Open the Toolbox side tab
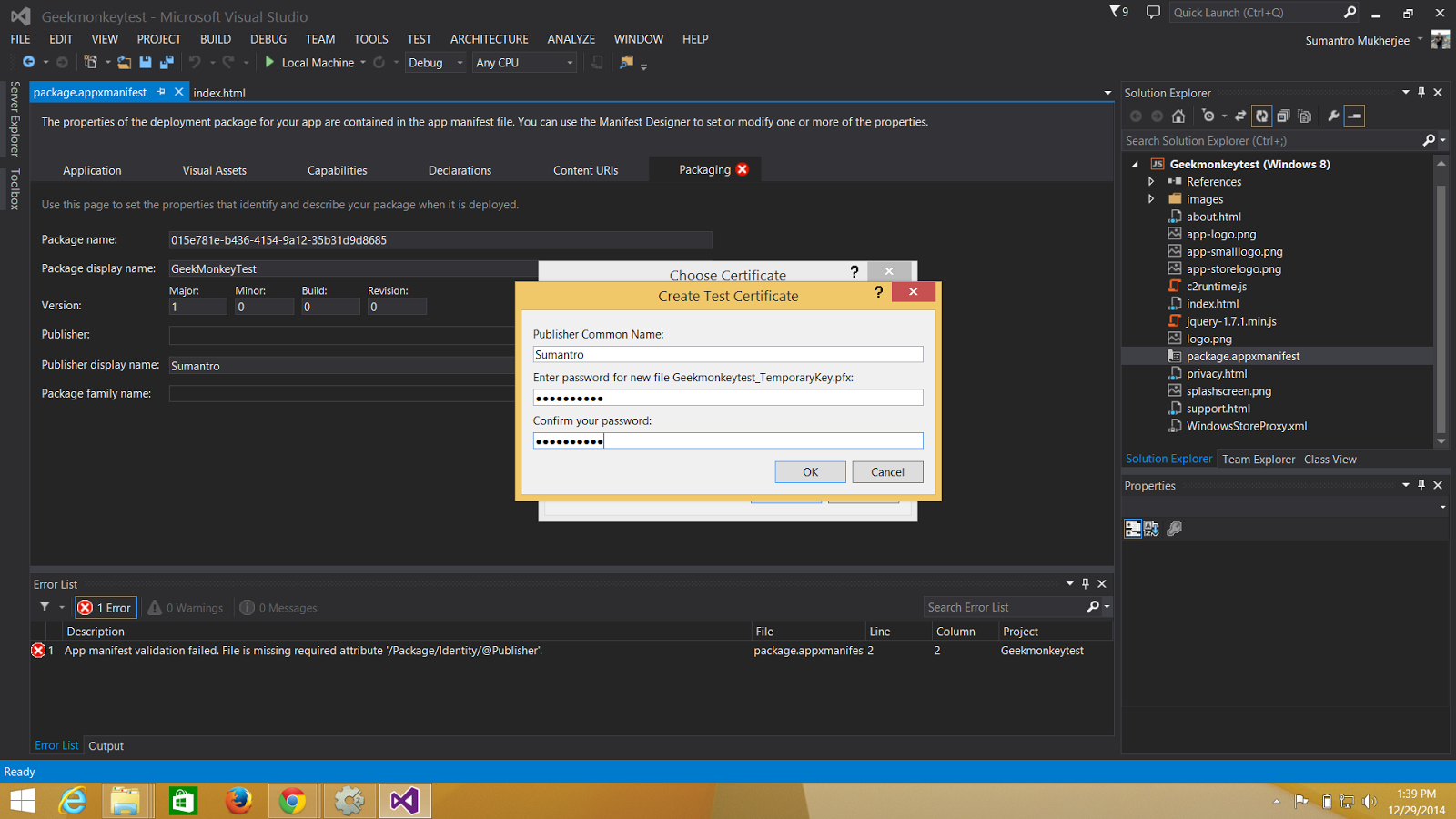1456x819 pixels. tap(14, 189)
